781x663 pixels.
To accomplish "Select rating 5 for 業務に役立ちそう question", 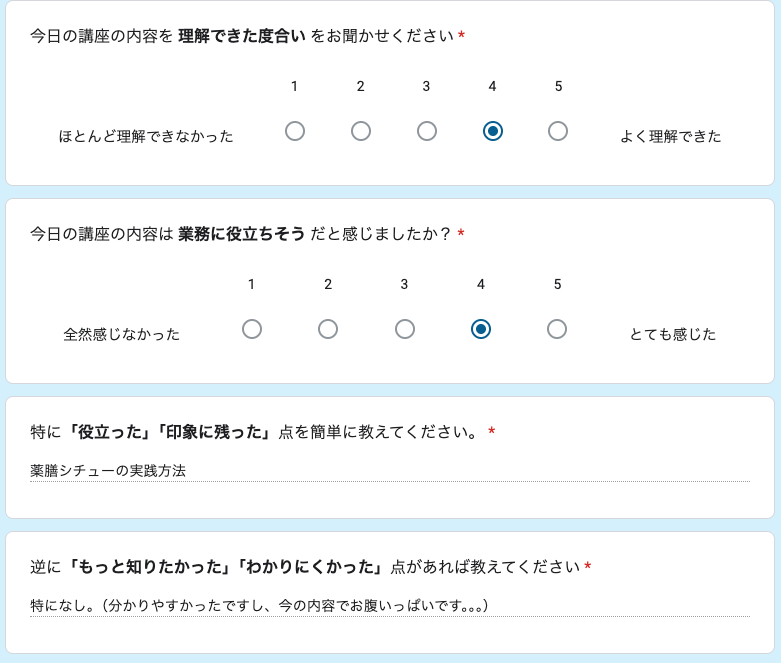I will tap(557, 329).
